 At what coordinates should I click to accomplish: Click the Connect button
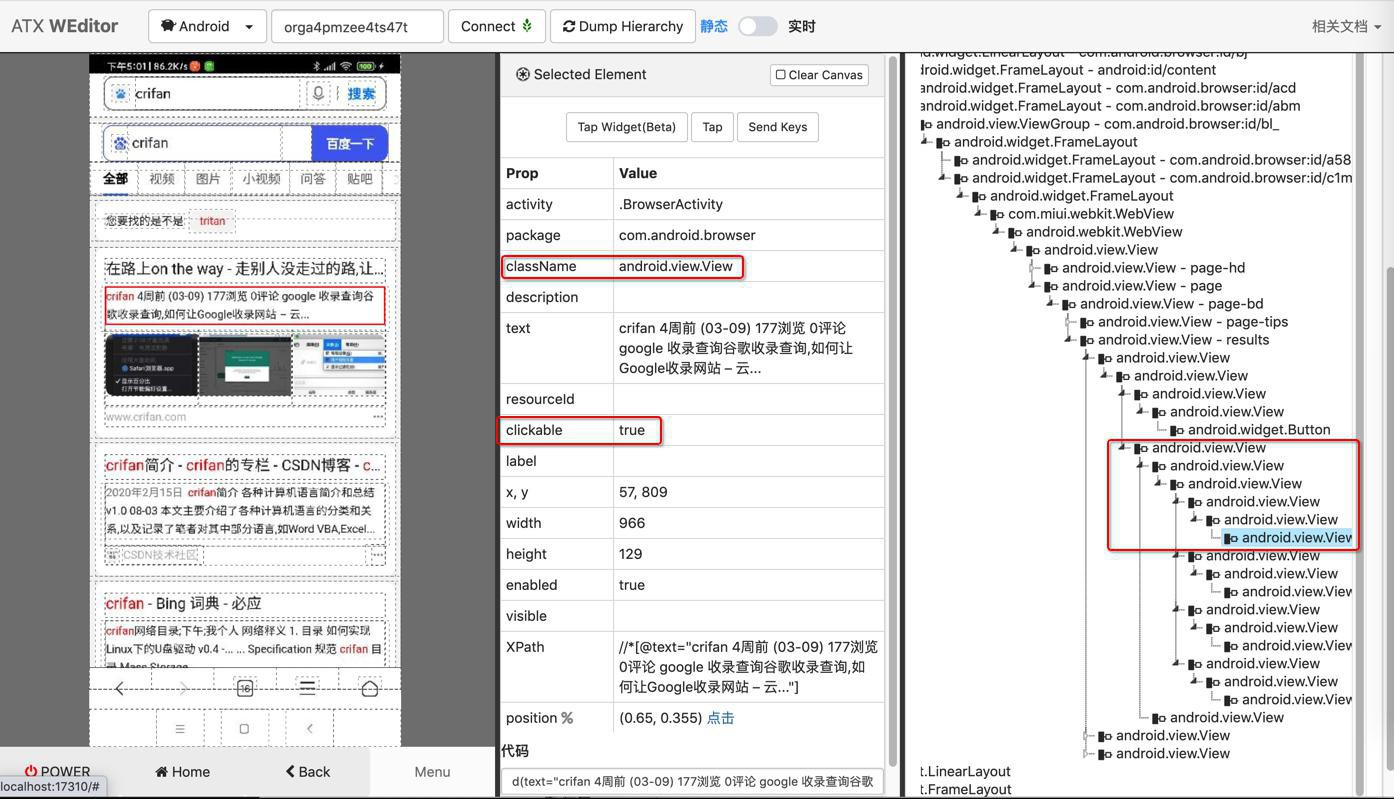(x=496, y=26)
